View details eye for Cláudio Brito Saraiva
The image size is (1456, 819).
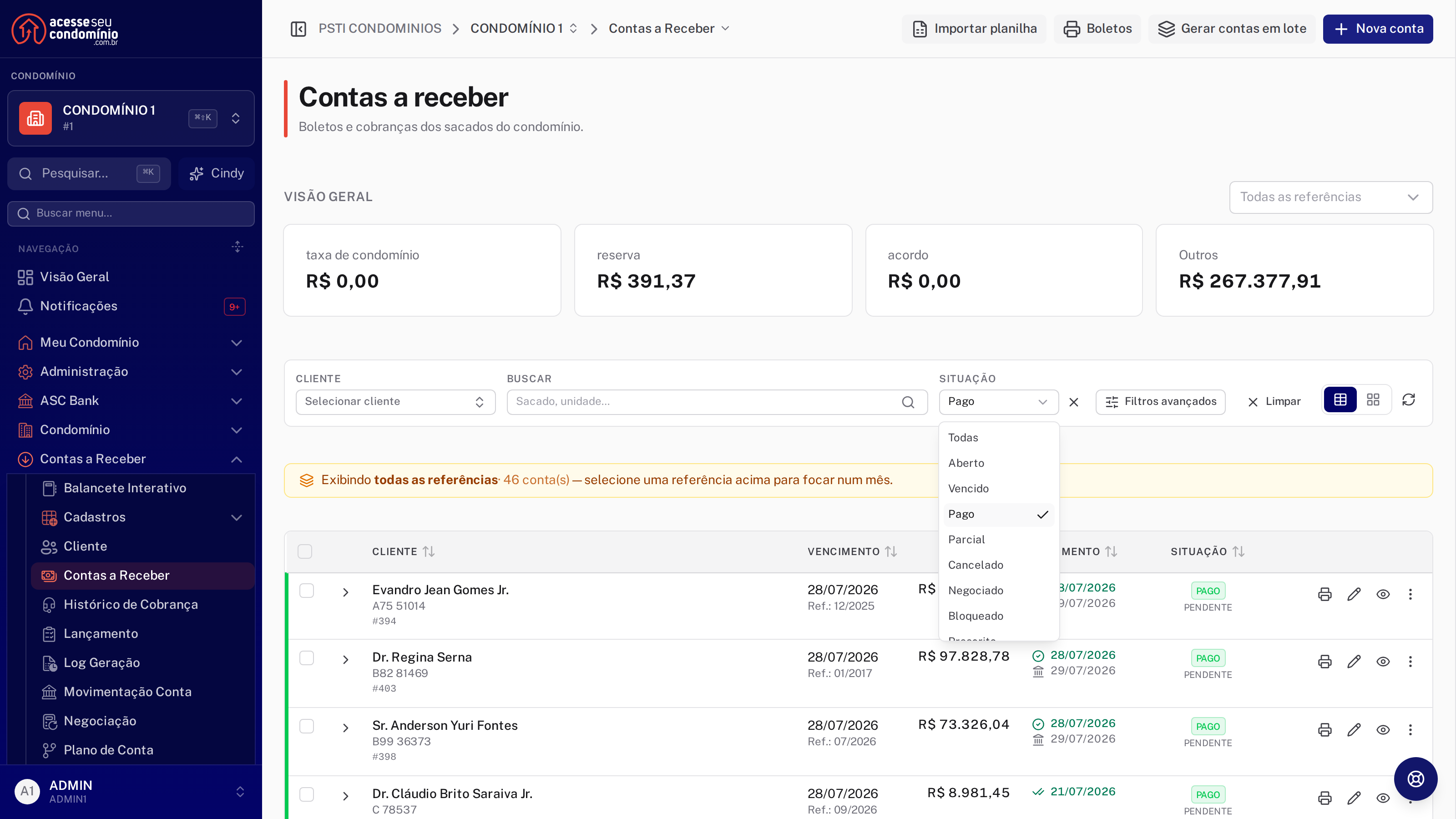point(1383,798)
